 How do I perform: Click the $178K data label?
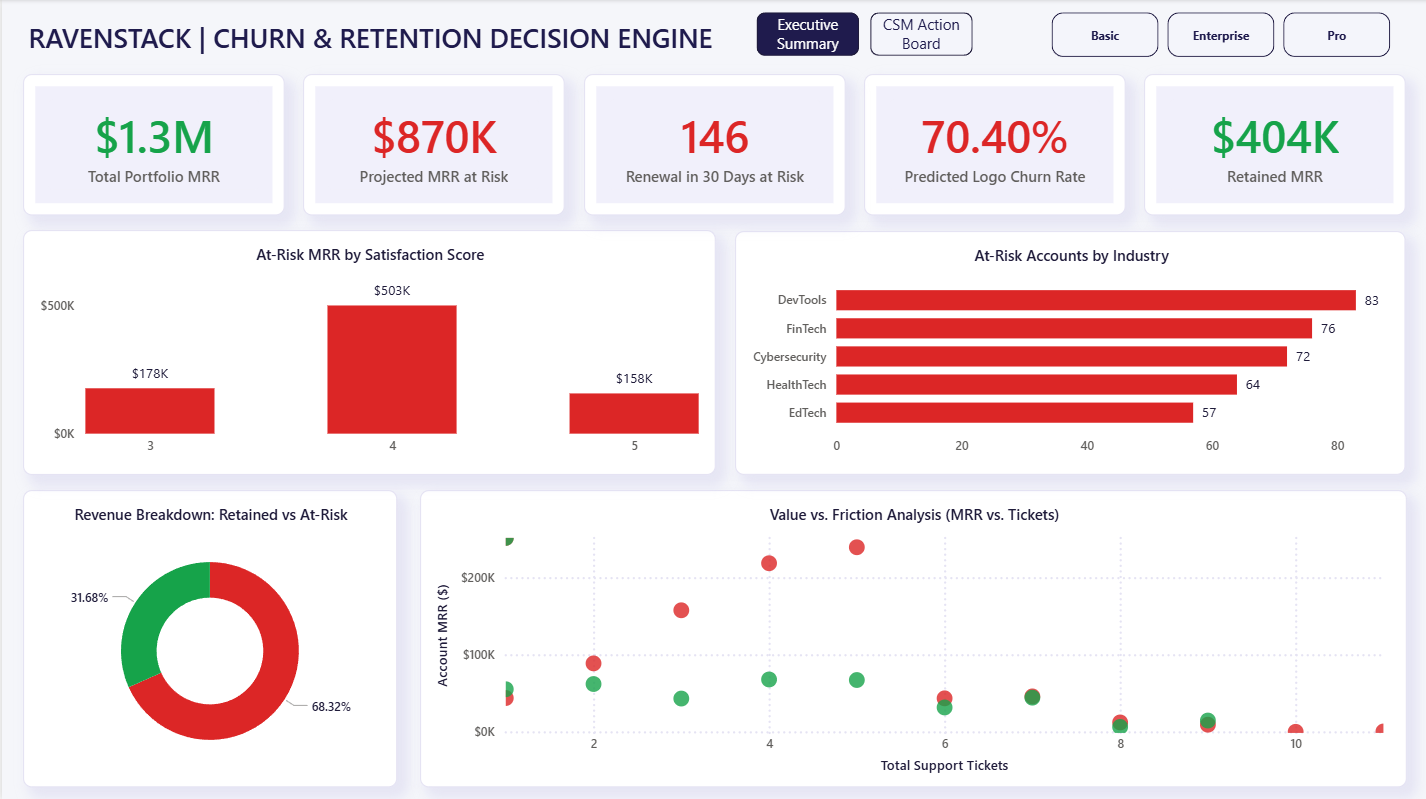pyautogui.click(x=150, y=373)
